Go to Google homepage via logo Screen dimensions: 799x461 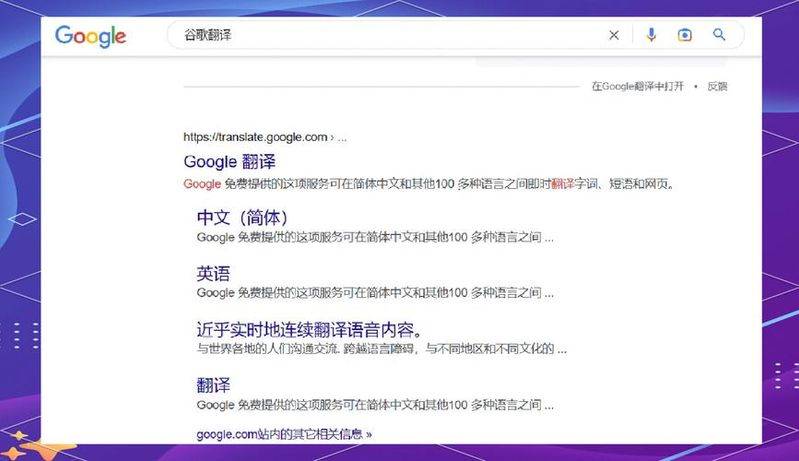[91, 36]
